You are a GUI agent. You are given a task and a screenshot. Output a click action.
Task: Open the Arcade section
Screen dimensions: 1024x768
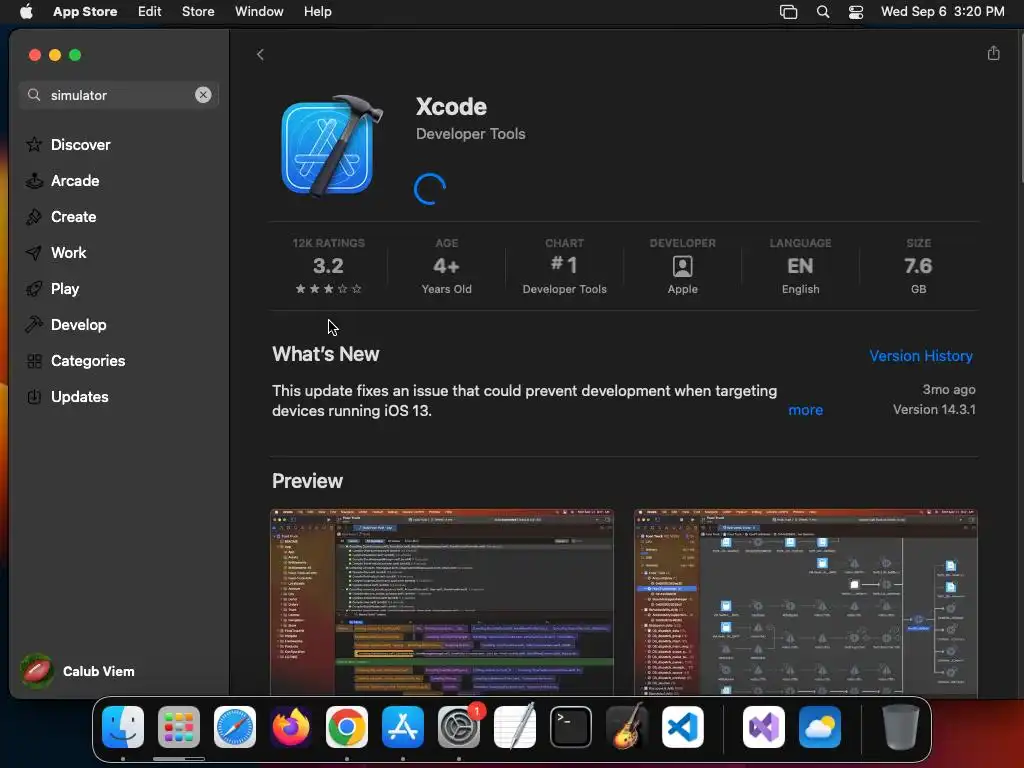click(x=62, y=181)
